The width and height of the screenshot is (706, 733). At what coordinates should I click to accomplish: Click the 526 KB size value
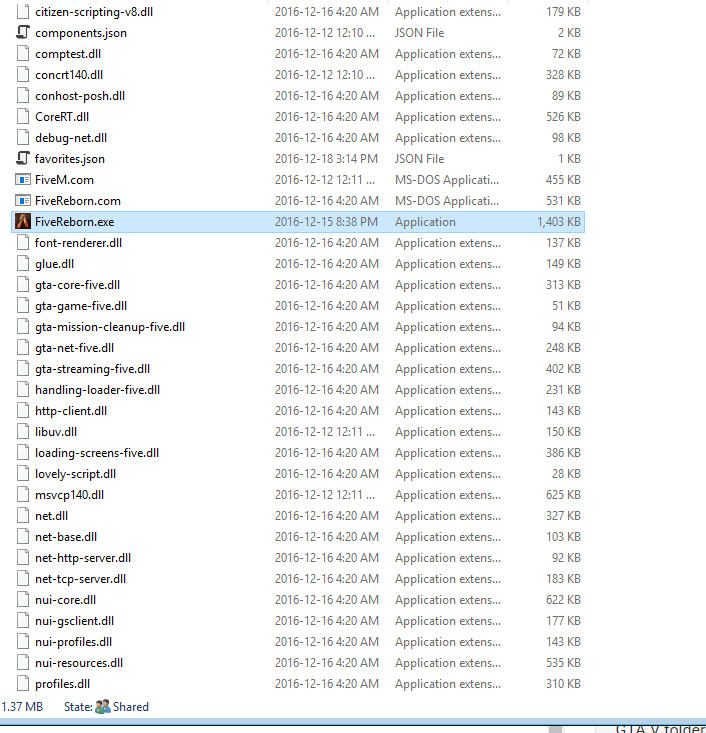[x=563, y=117]
